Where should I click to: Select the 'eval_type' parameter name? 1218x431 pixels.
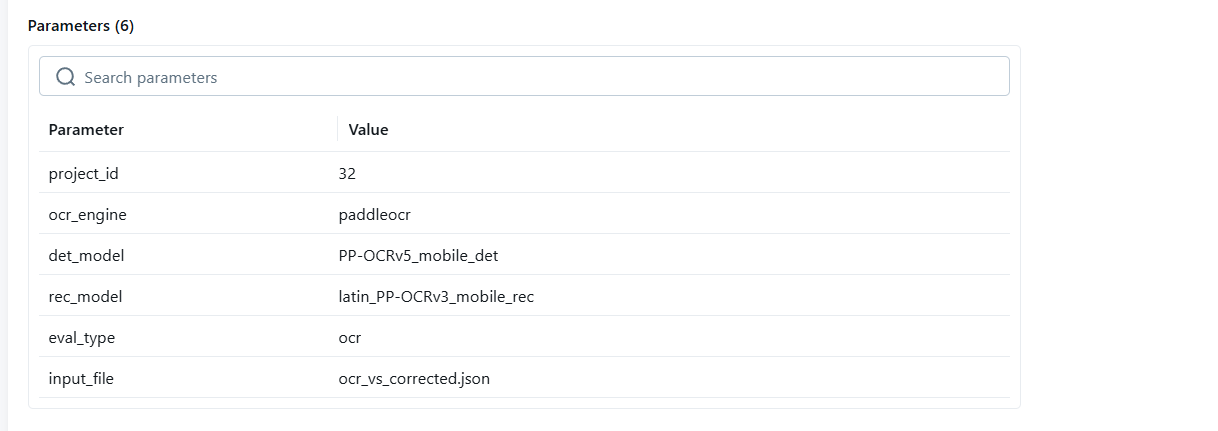click(81, 337)
